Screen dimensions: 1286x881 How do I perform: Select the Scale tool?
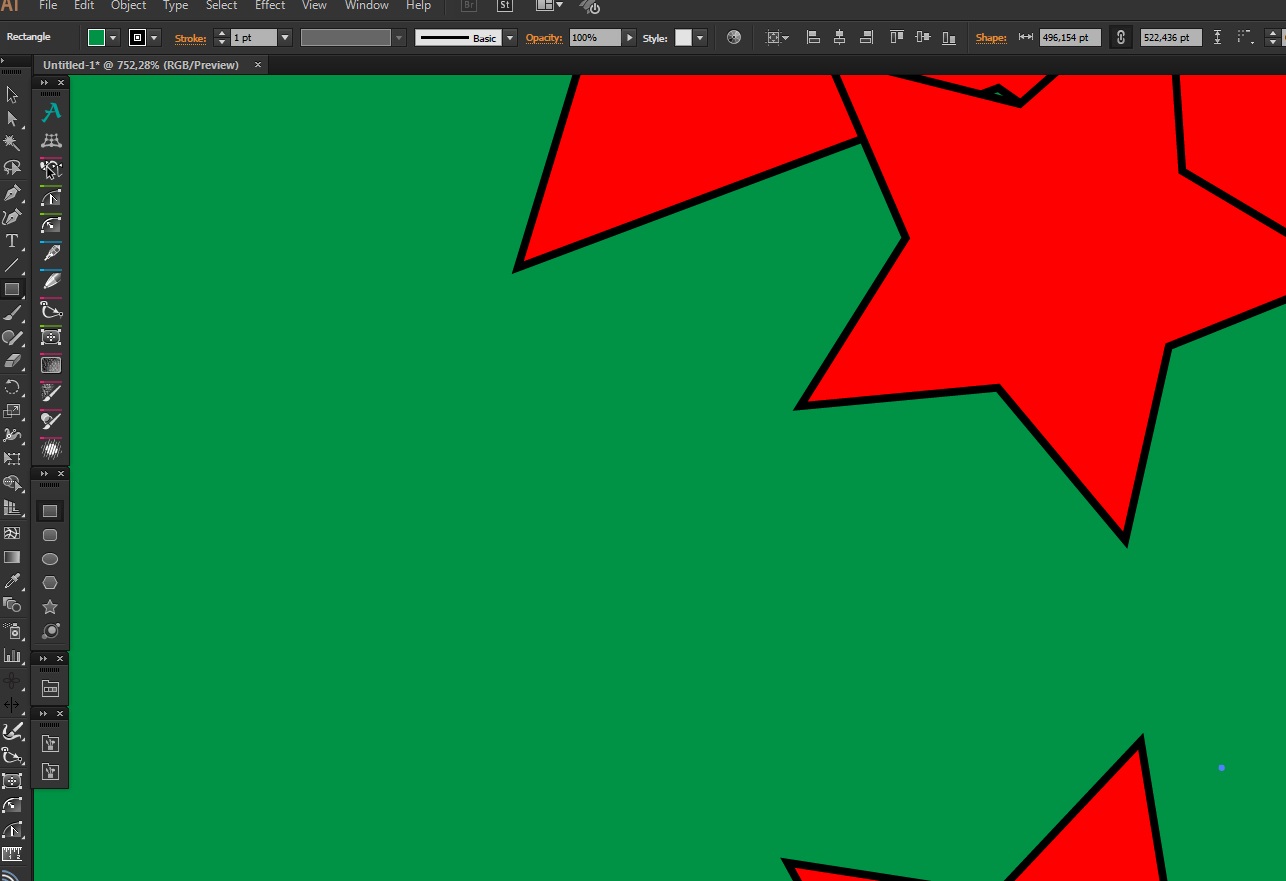point(12,411)
